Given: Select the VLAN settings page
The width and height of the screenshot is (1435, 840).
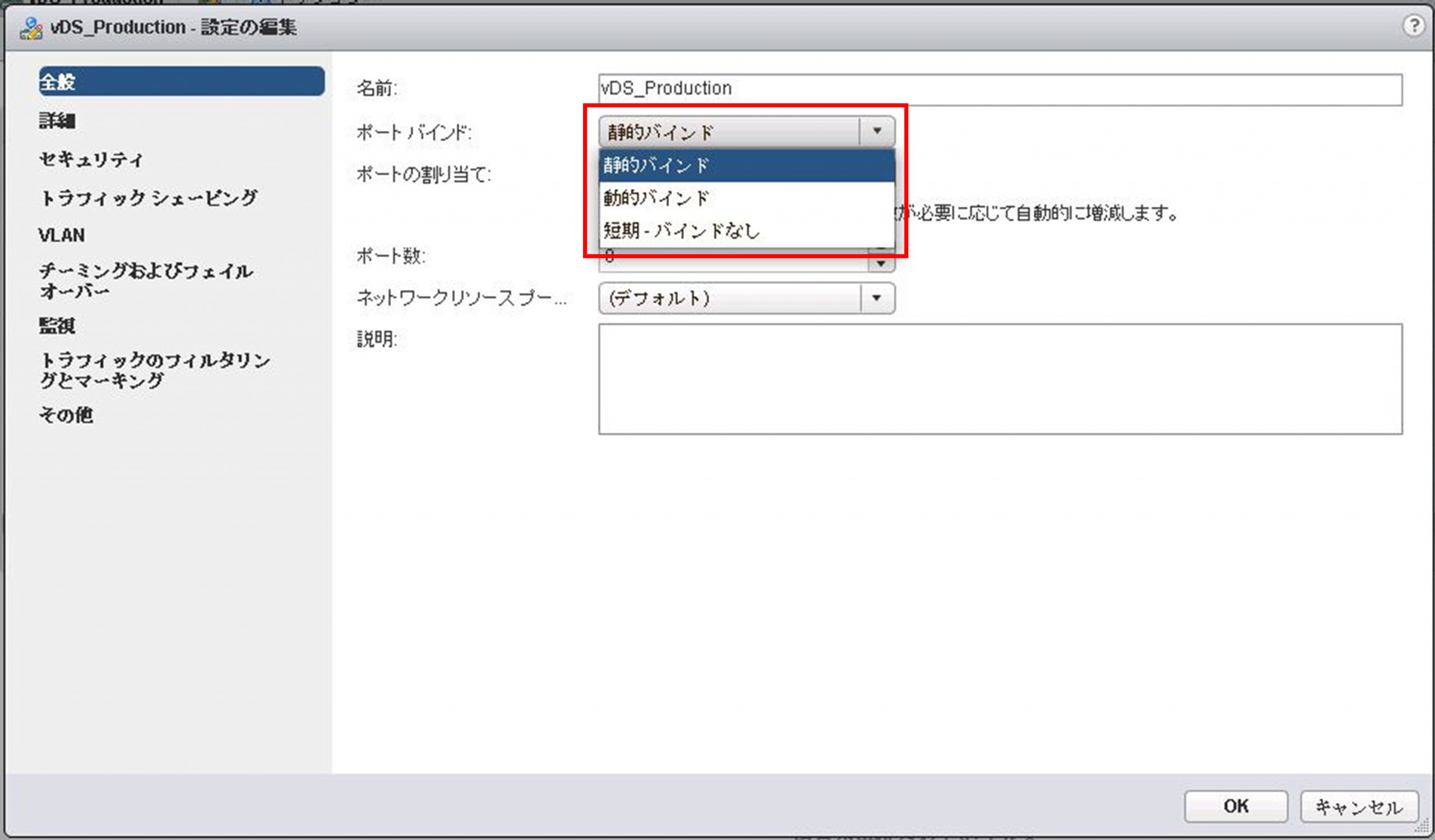Looking at the screenshot, I should (x=62, y=235).
